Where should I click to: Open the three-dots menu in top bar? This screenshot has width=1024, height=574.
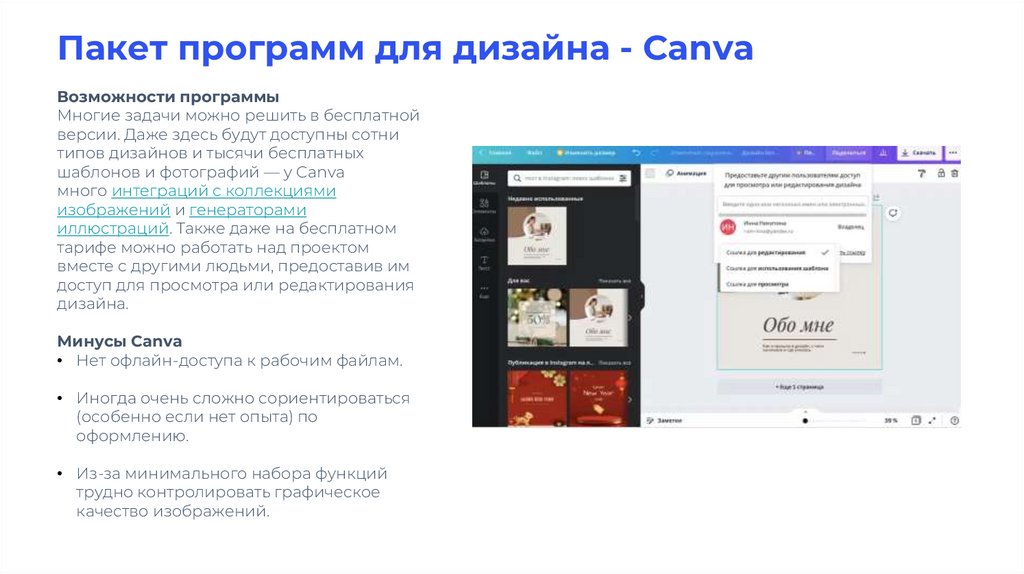tap(953, 153)
